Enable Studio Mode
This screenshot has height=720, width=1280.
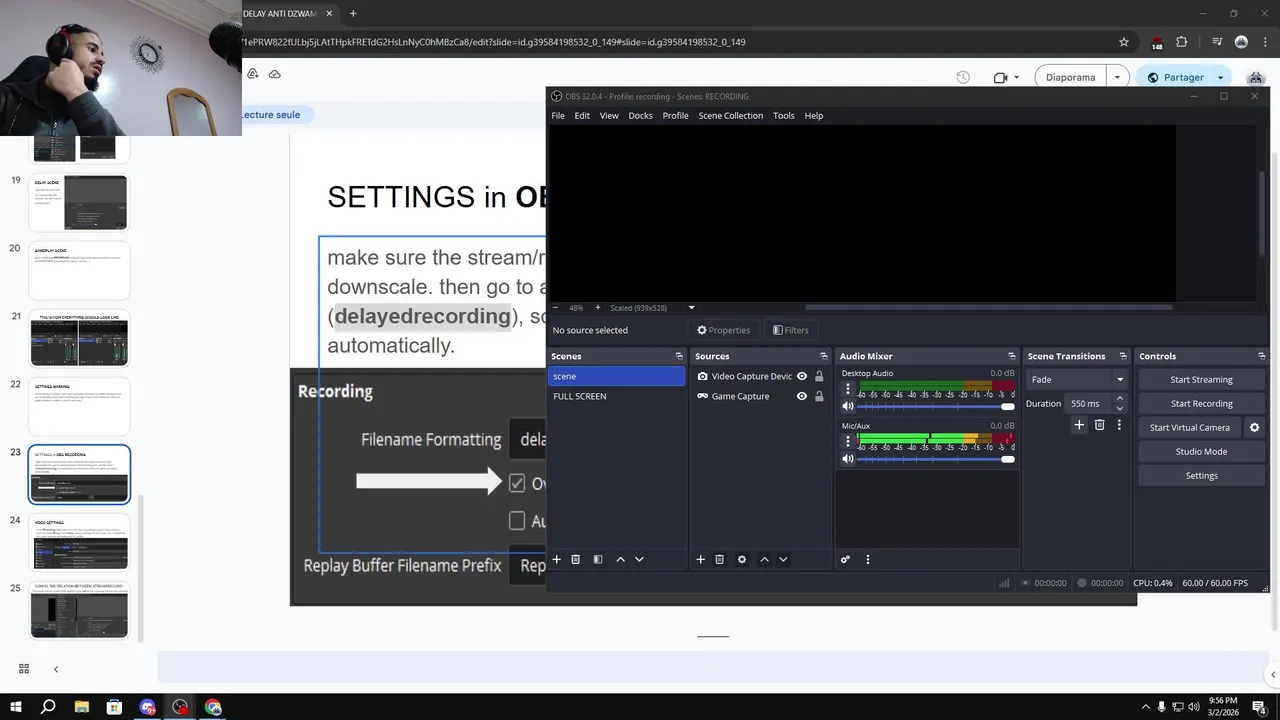pos(1201,452)
